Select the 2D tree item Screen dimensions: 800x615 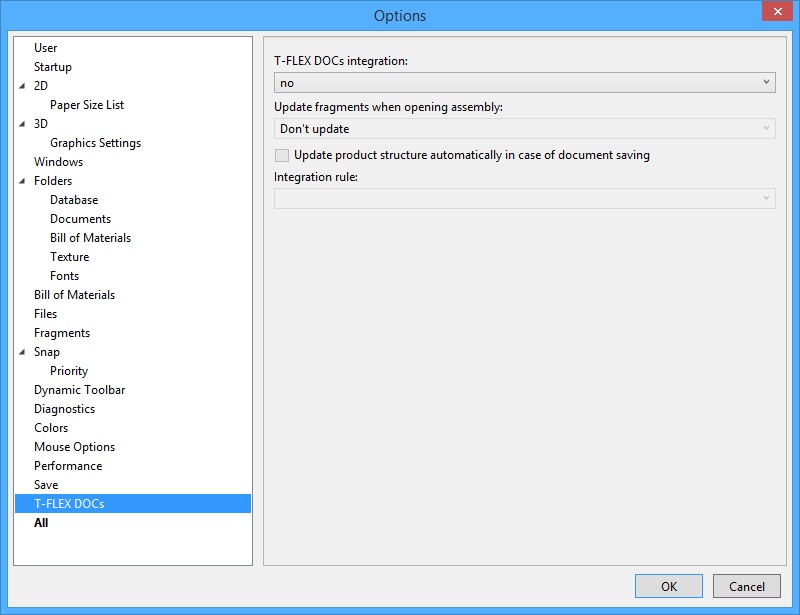click(41, 86)
